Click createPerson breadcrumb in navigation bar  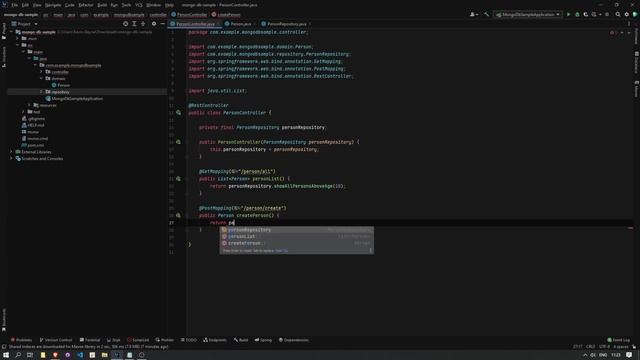click(x=226, y=15)
